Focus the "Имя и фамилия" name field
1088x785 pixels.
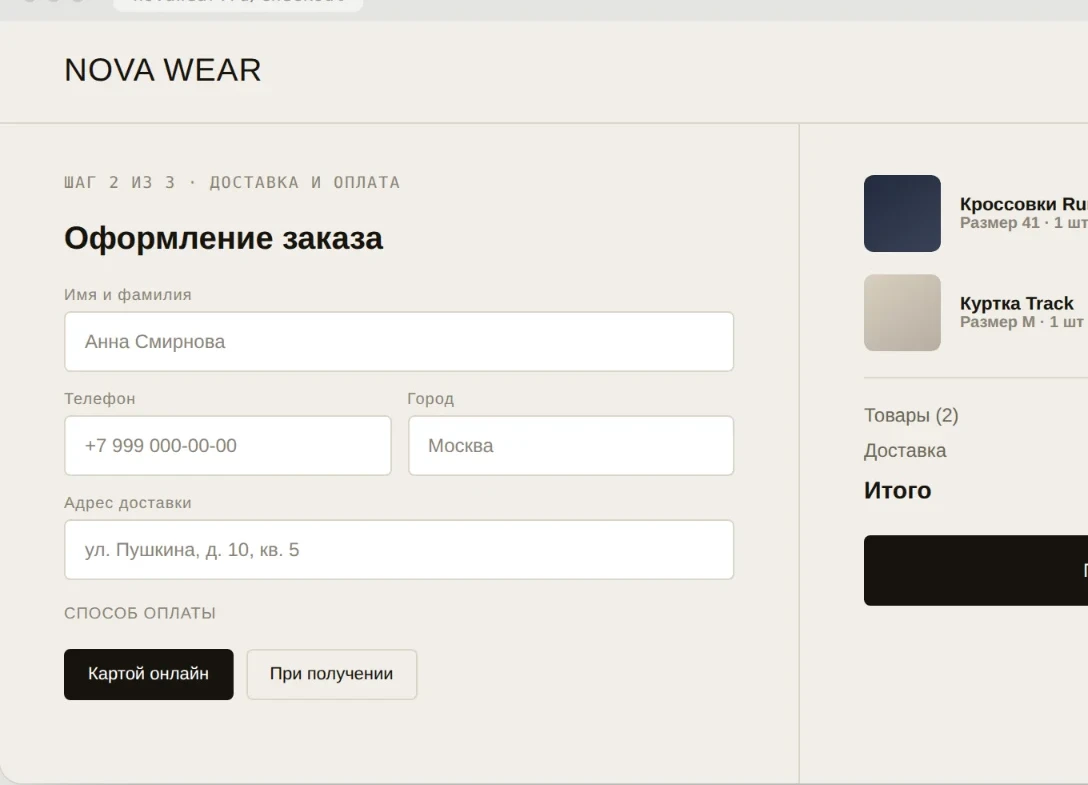tap(399, 341)
